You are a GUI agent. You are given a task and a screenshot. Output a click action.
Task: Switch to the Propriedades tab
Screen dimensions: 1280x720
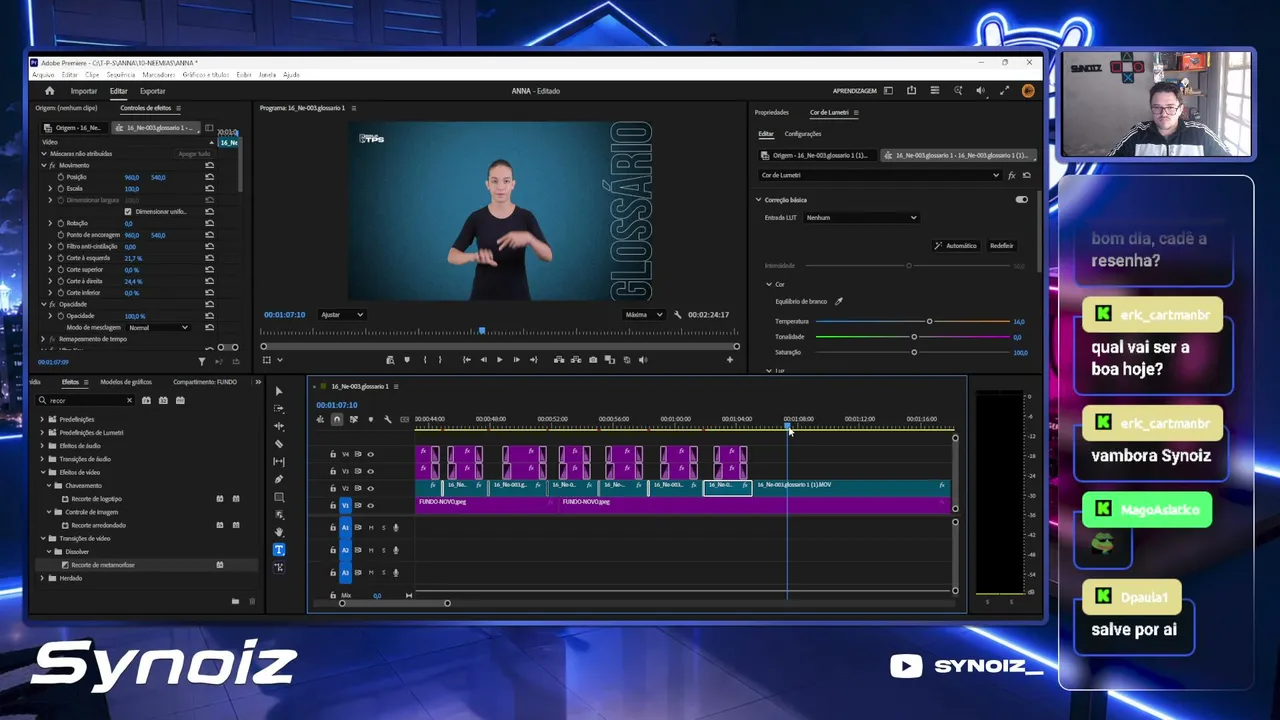(x=772, y=113)
